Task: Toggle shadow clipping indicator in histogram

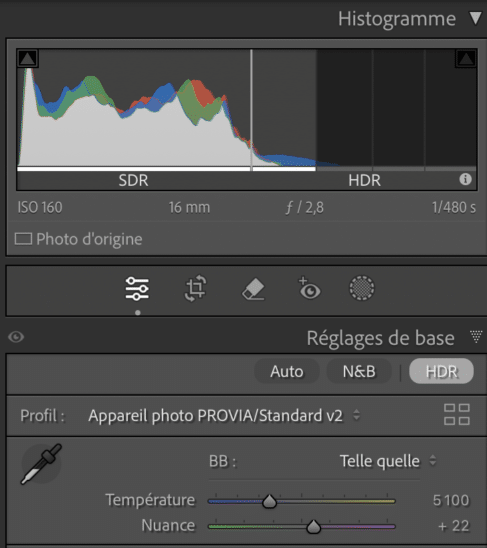Action: (27, 58)
